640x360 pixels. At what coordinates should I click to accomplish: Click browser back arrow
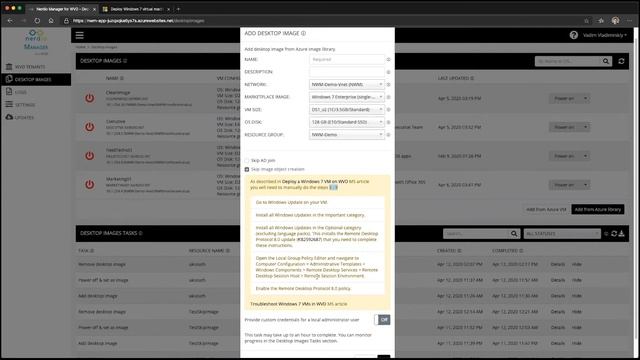(10, 20)
